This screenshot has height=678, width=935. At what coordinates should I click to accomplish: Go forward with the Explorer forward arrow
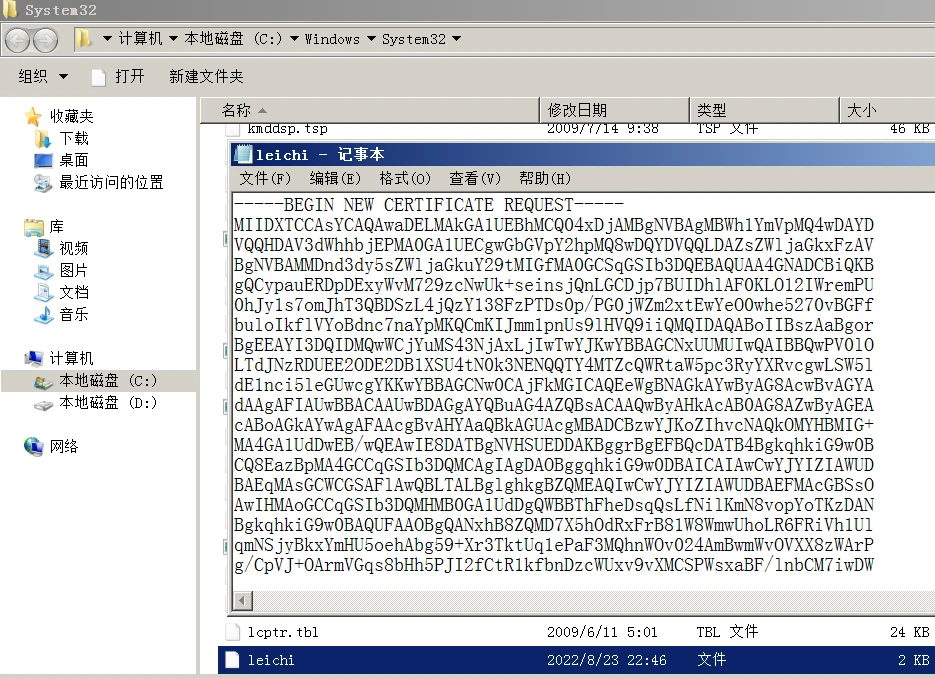click(x=45, y=41)
